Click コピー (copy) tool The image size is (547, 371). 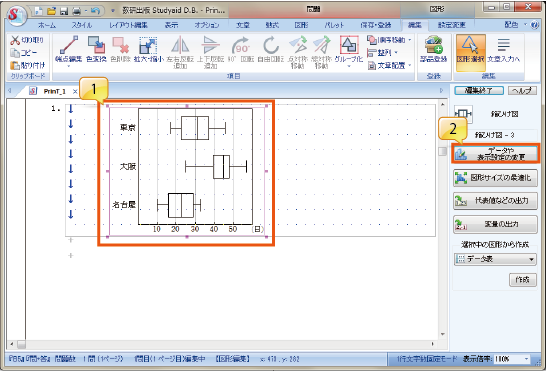[x=24, y=53]
